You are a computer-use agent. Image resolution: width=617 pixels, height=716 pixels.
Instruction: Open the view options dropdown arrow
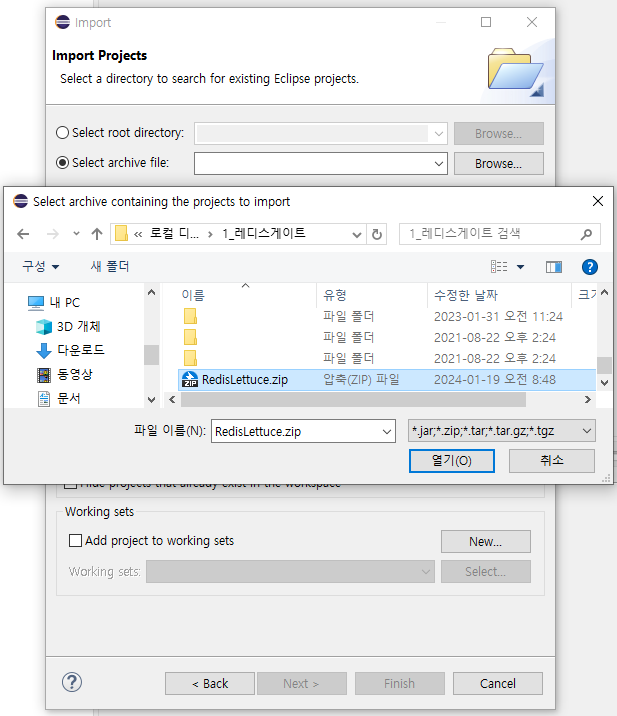click(519, 267)
